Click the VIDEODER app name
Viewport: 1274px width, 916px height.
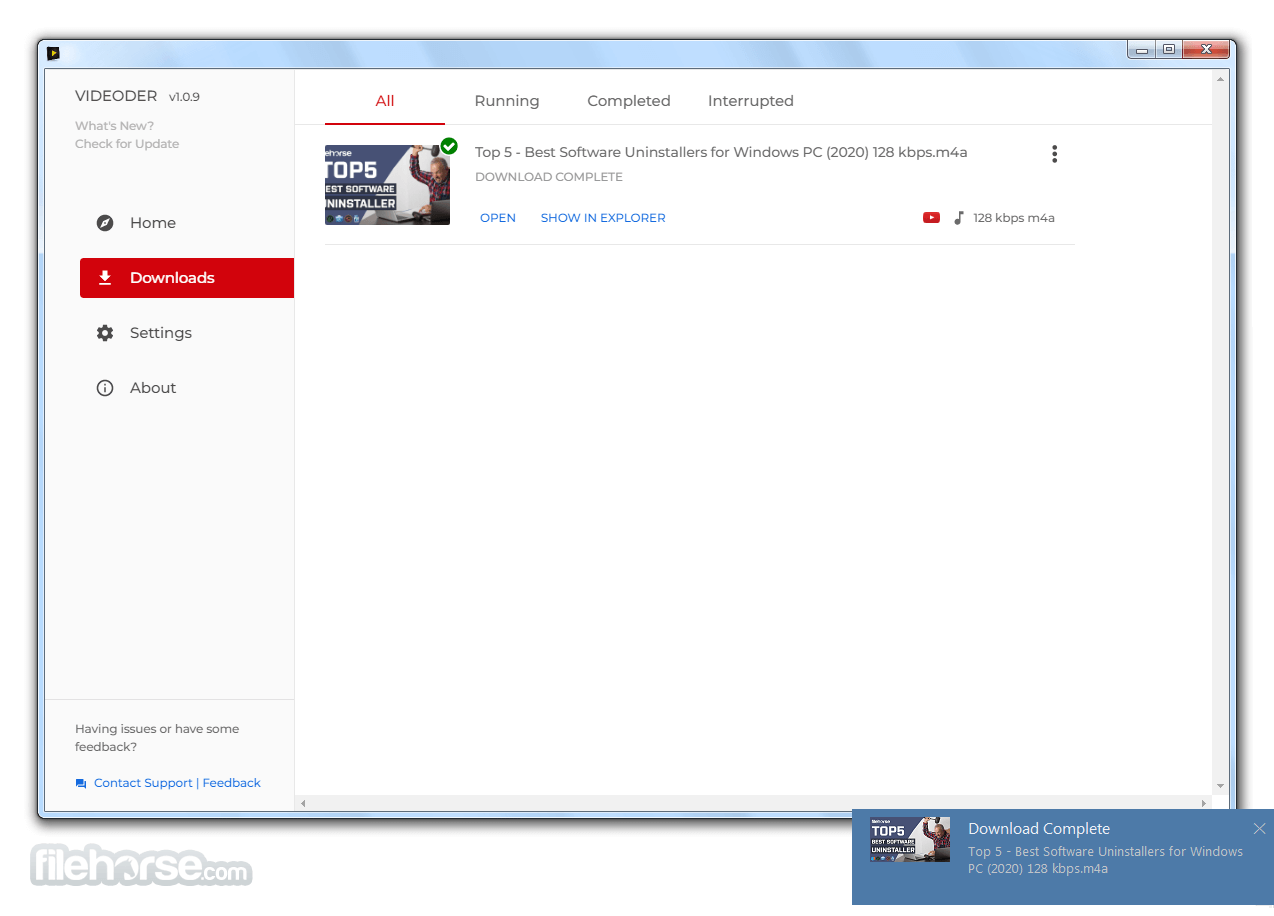[116, 96]
